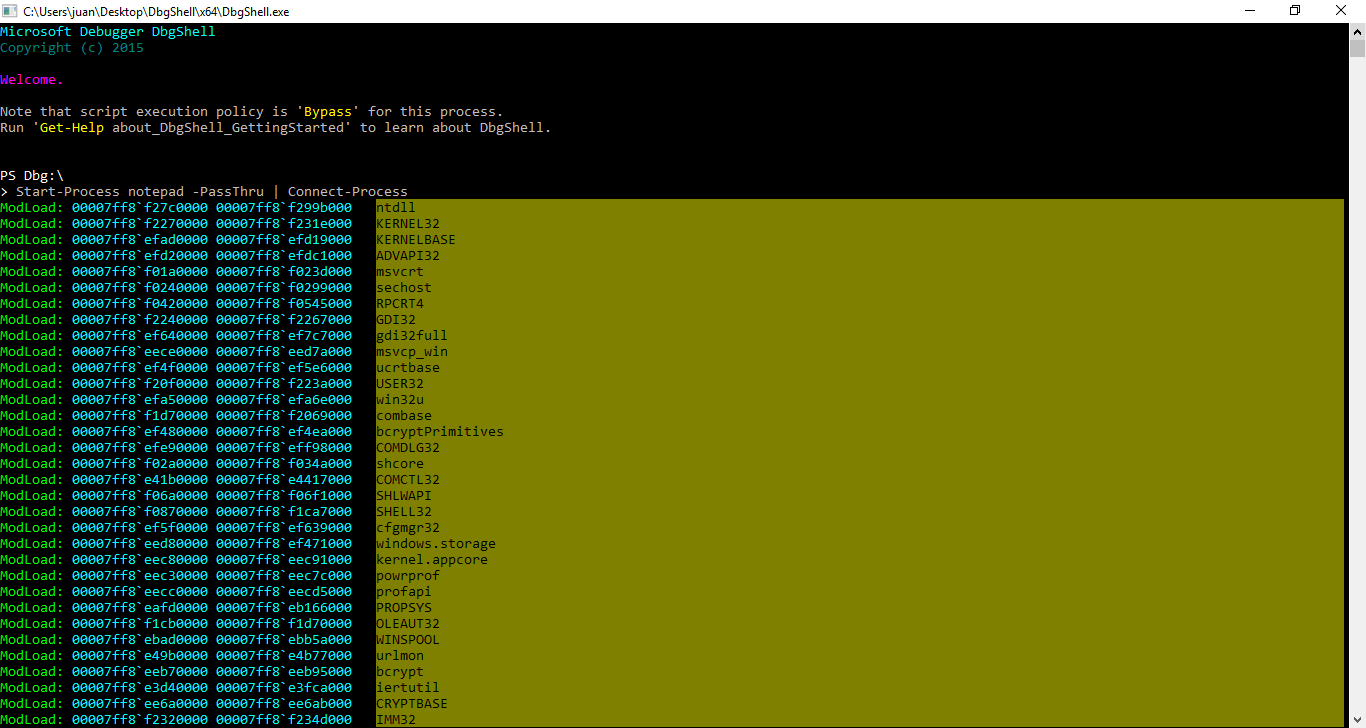Viewport: 1366px width, 728px height.
Task: Click the 'Welcome.' text
Action: pyautogui.click(x=32, y=80)
